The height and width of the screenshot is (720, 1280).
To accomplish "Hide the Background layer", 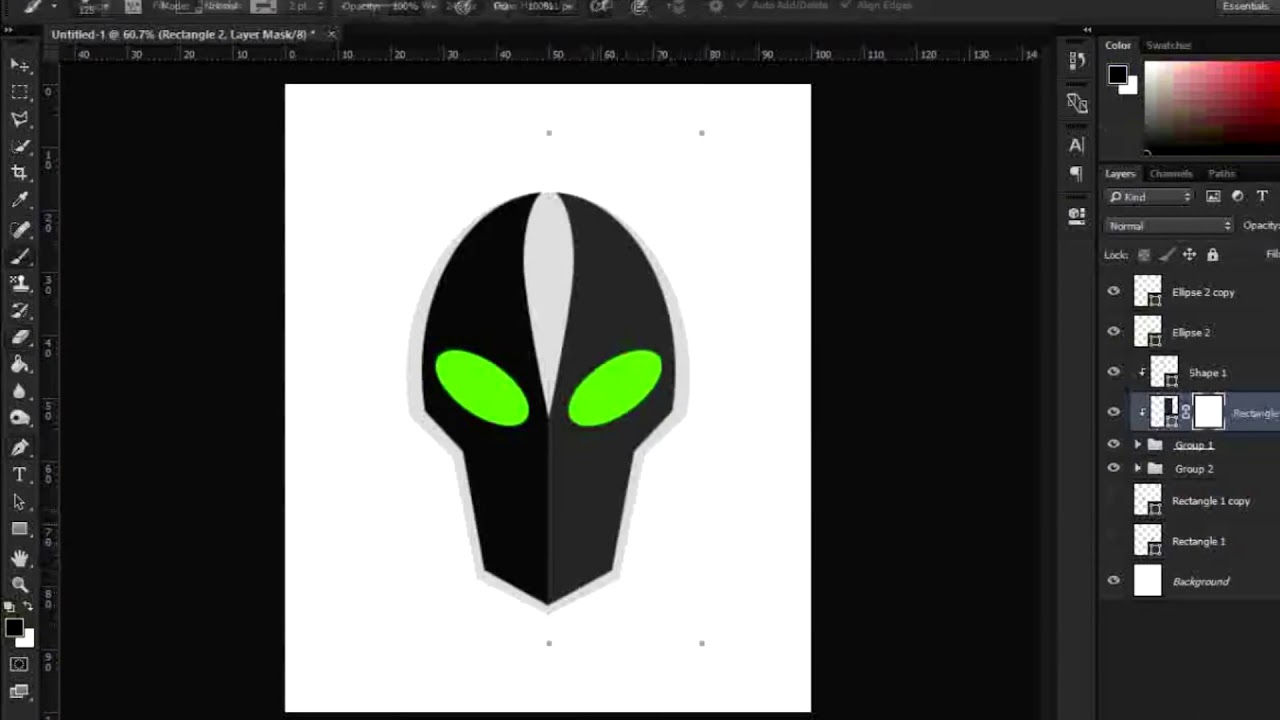I will [1114, 581].
